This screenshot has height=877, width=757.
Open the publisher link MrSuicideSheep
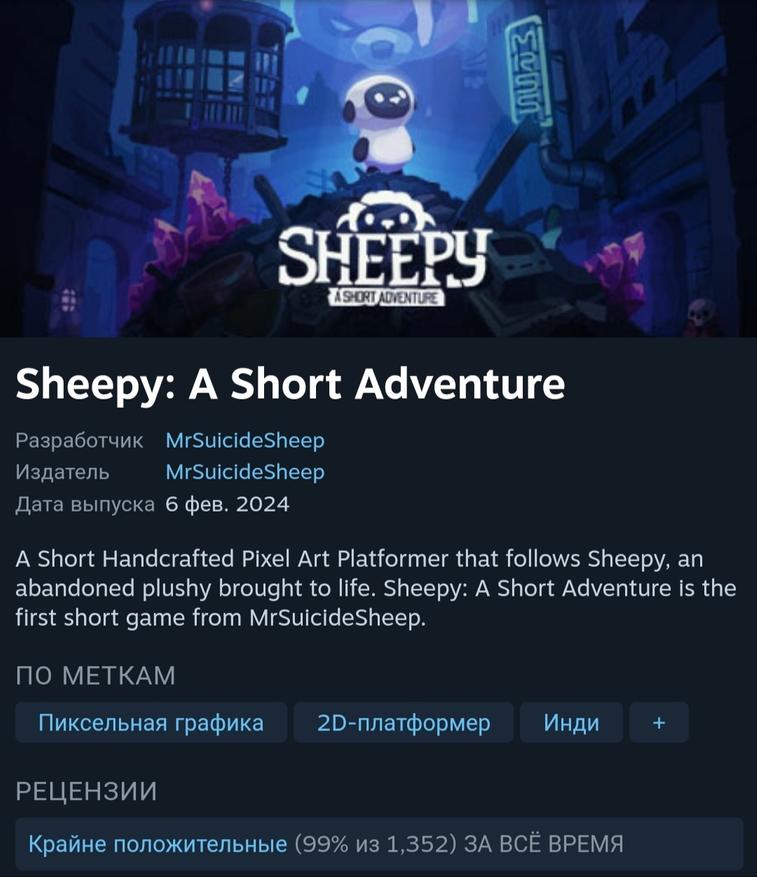[x=245, y=472]
